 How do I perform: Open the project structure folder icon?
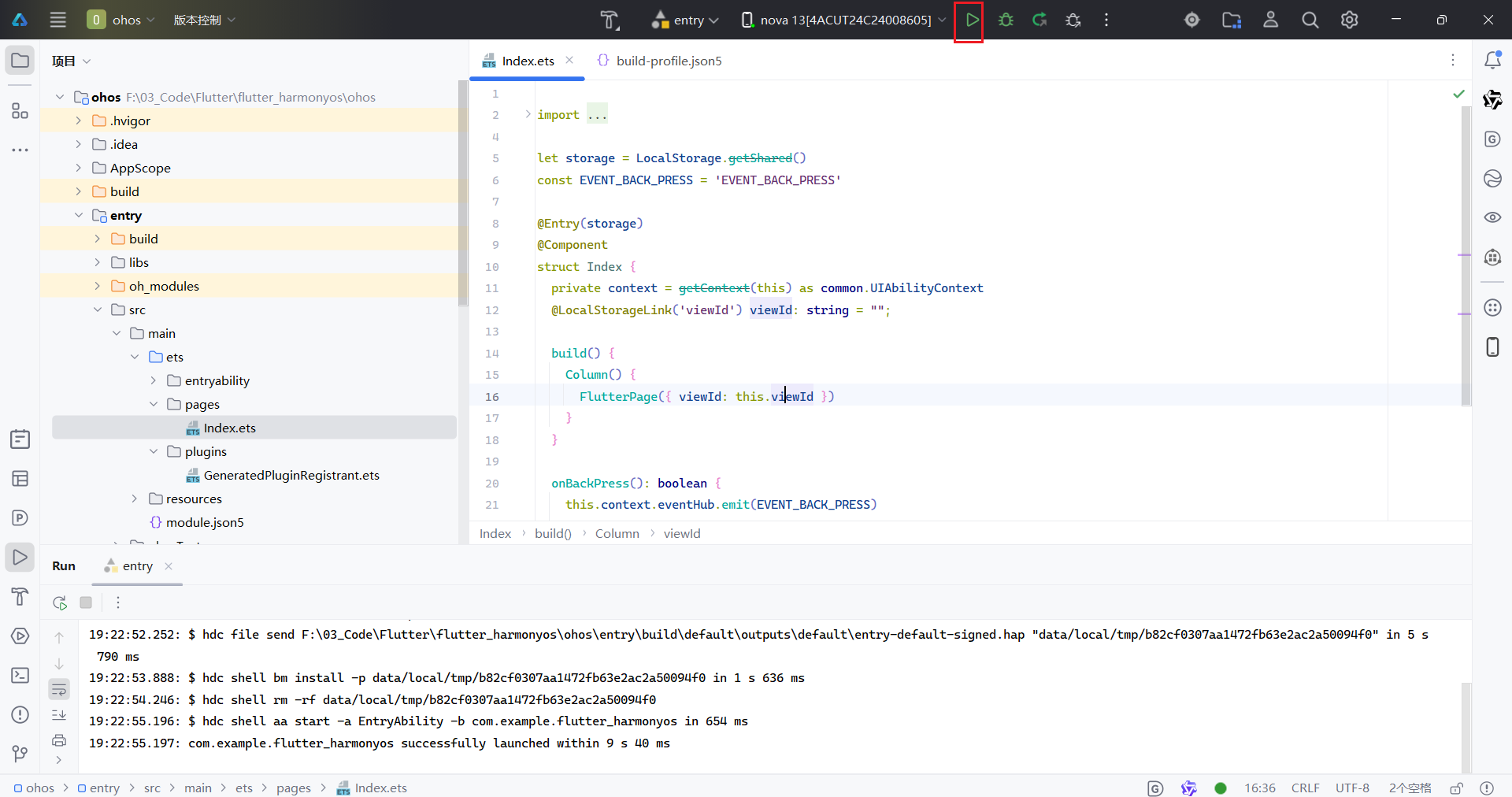pyautogui.click(x=1232, y=20)
